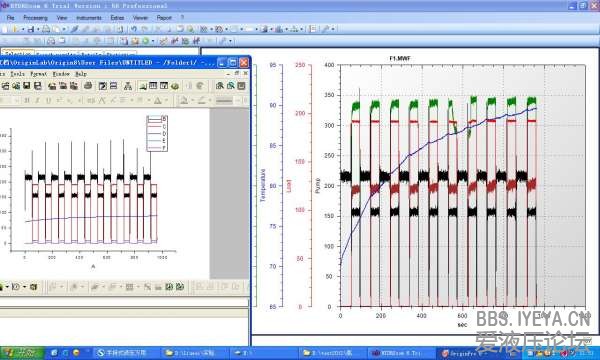This screenshot has height=360, width=600.
Task: Click the print icon in Origin toolbar
Action: [88, 86]
